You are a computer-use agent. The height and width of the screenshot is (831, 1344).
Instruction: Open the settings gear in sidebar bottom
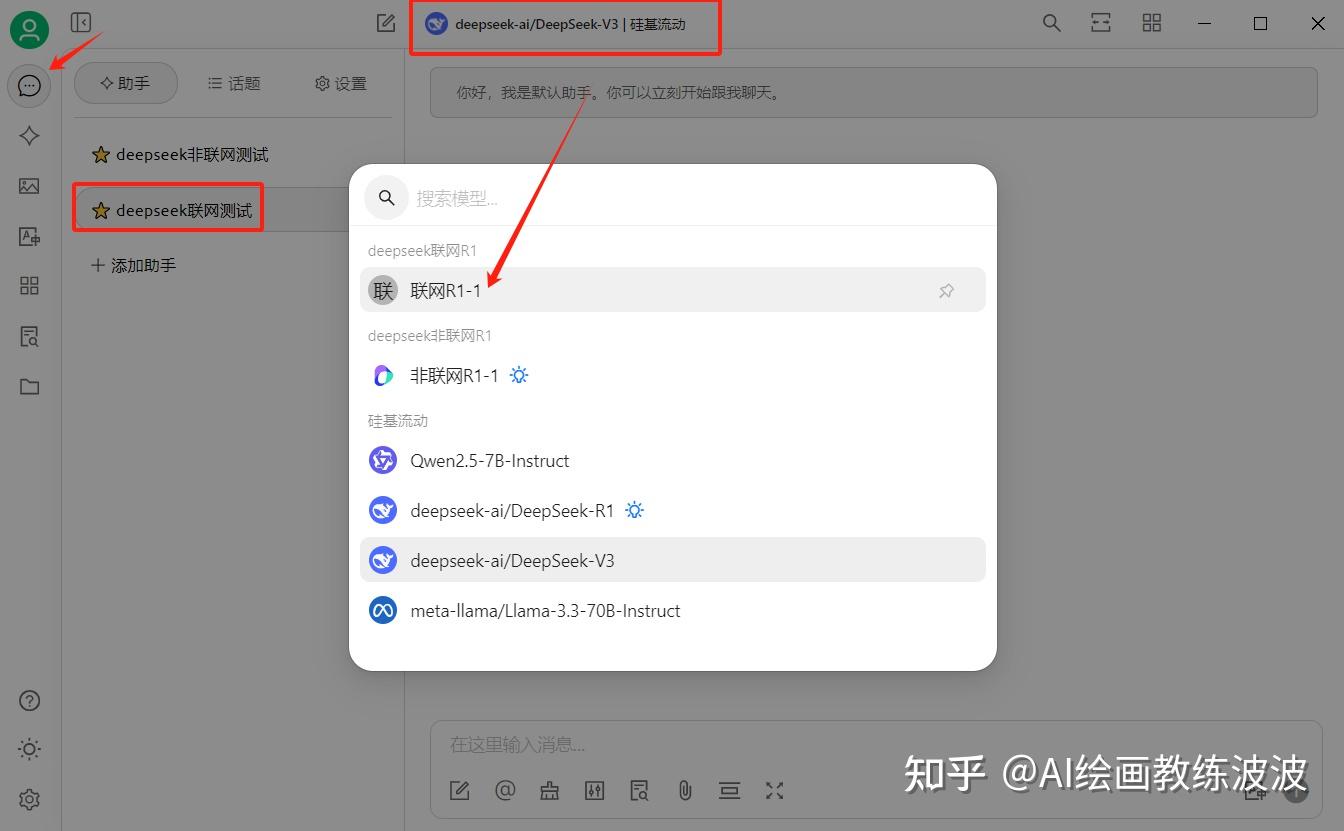pyautogui.click(x=29, y=799)
